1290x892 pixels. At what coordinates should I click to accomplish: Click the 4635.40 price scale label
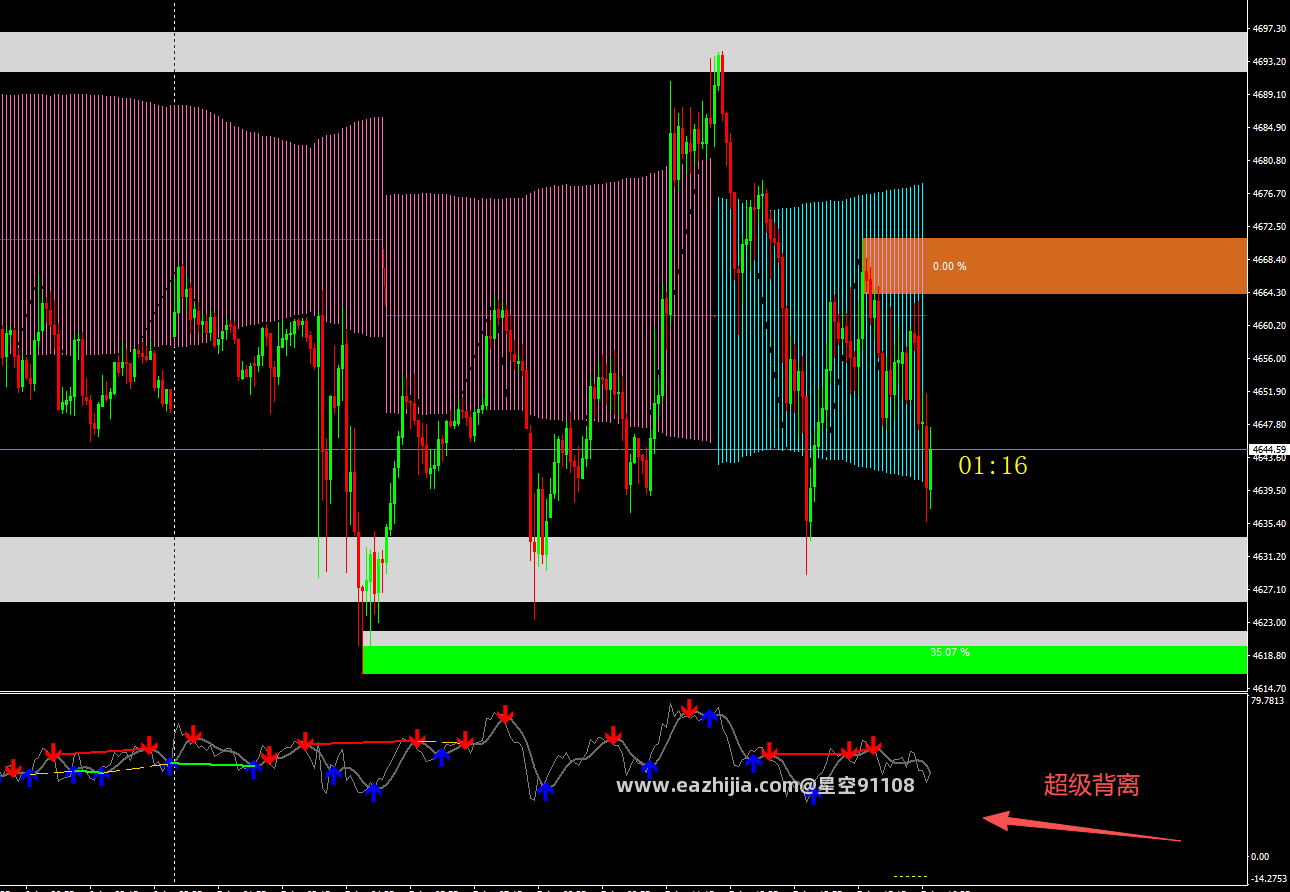(1268, 524)
